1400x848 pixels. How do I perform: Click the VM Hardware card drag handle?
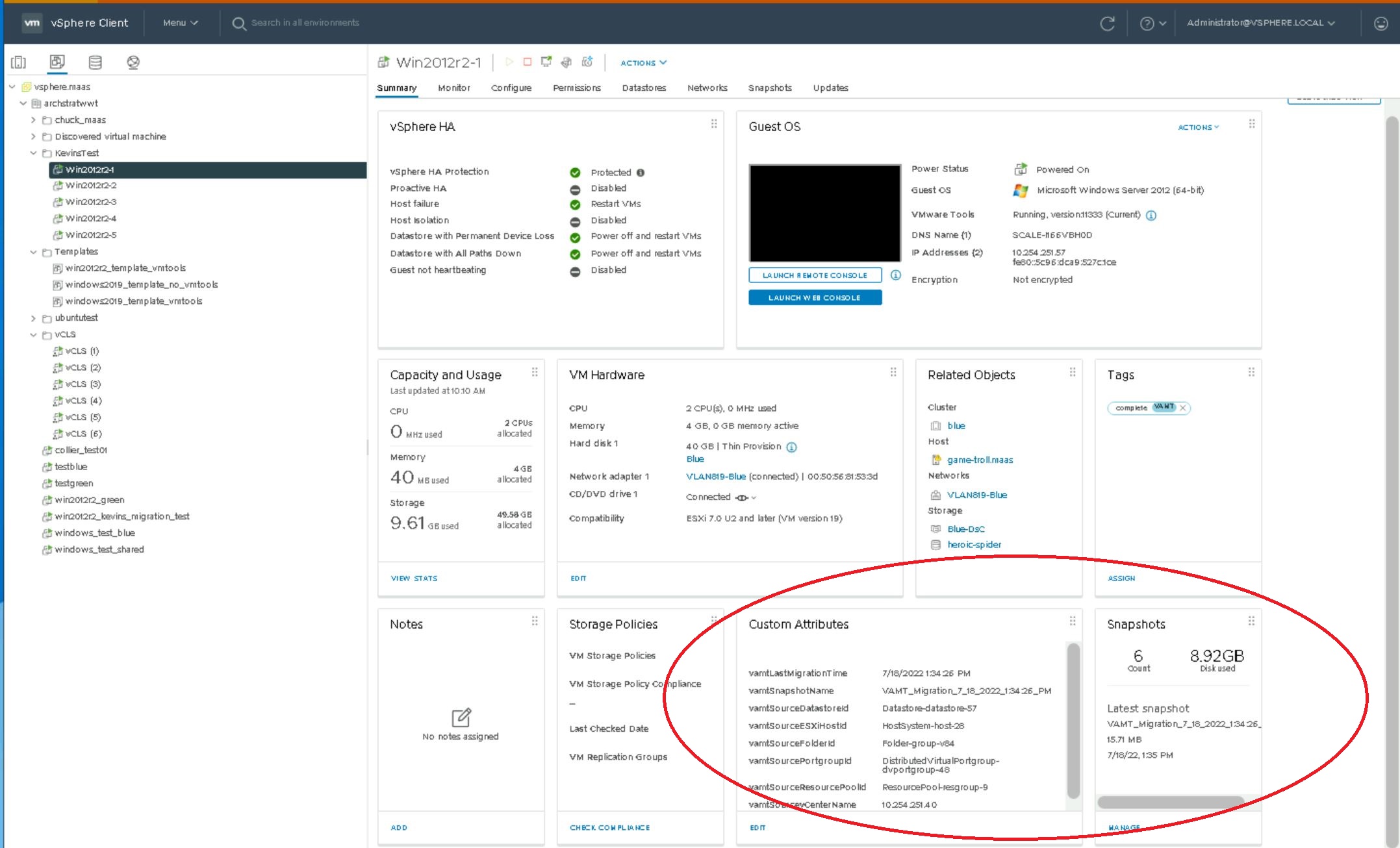(x=893, y=372)
